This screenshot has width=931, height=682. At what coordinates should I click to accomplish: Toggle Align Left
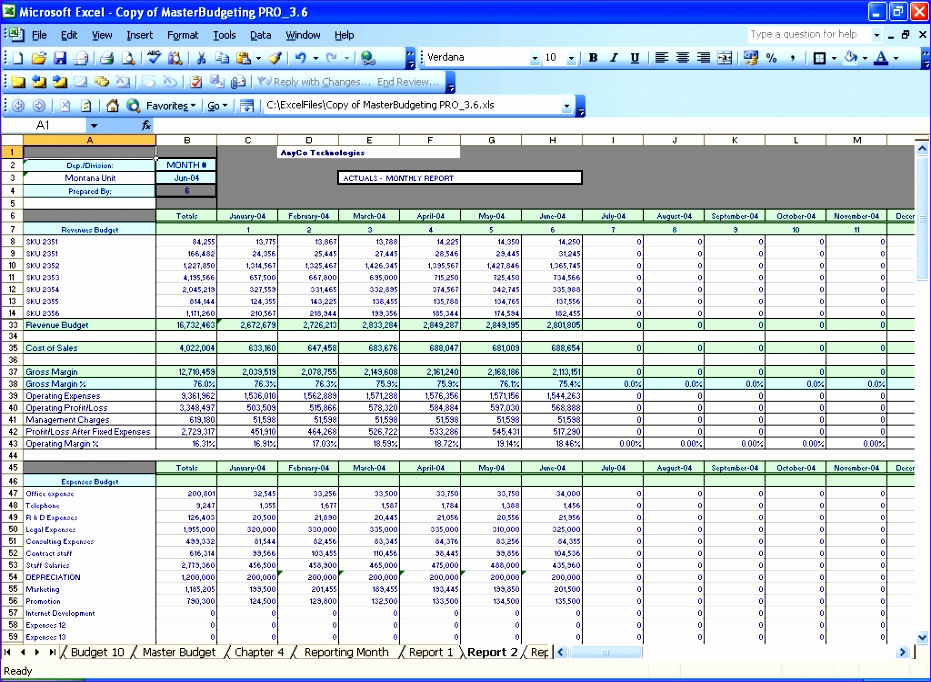coord(661,58)
